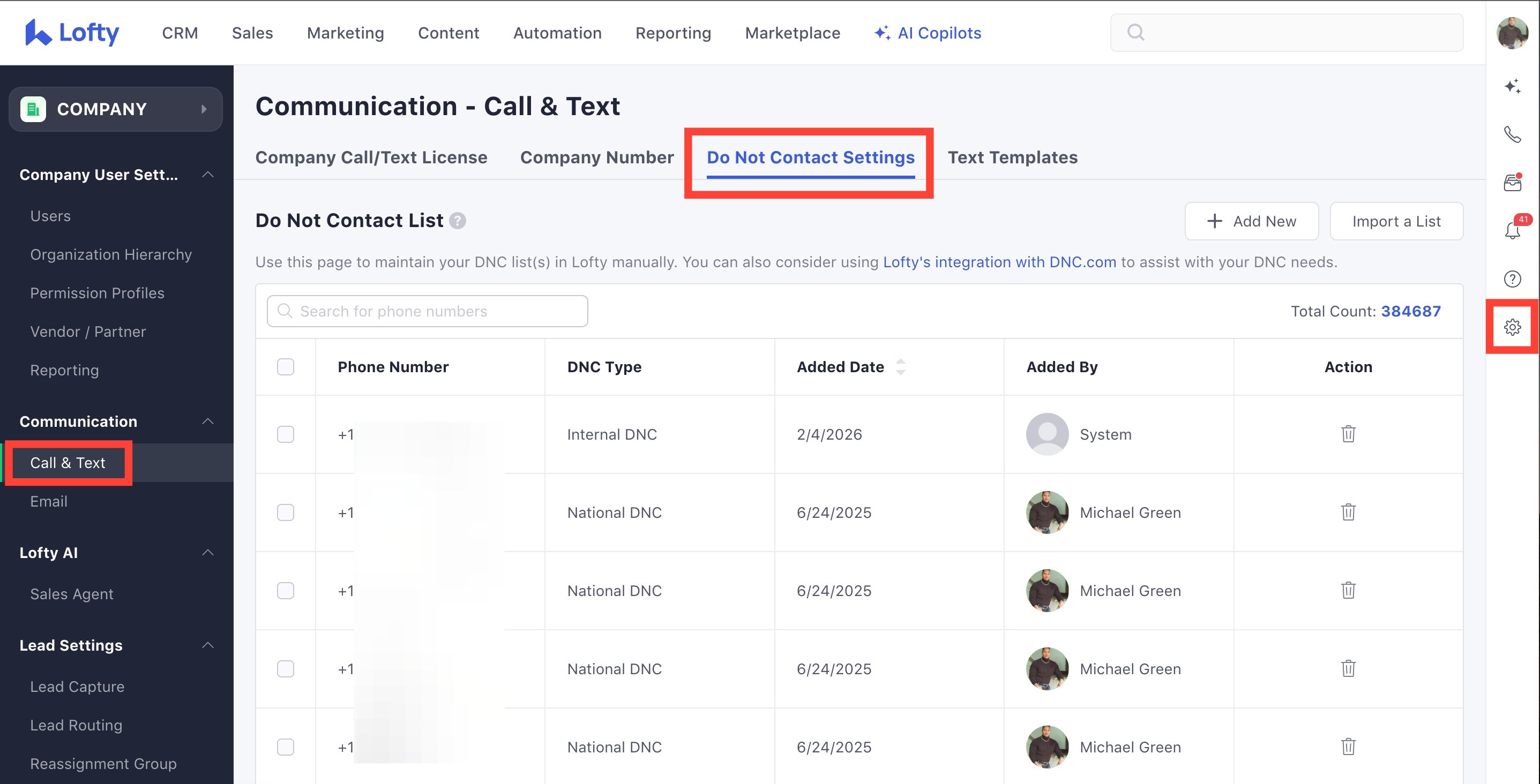Viewport: 1540px width, 784px height.
Task: Select Do Not Contact Settings tab
Action: pyautogui.click(x=811, y=157)
